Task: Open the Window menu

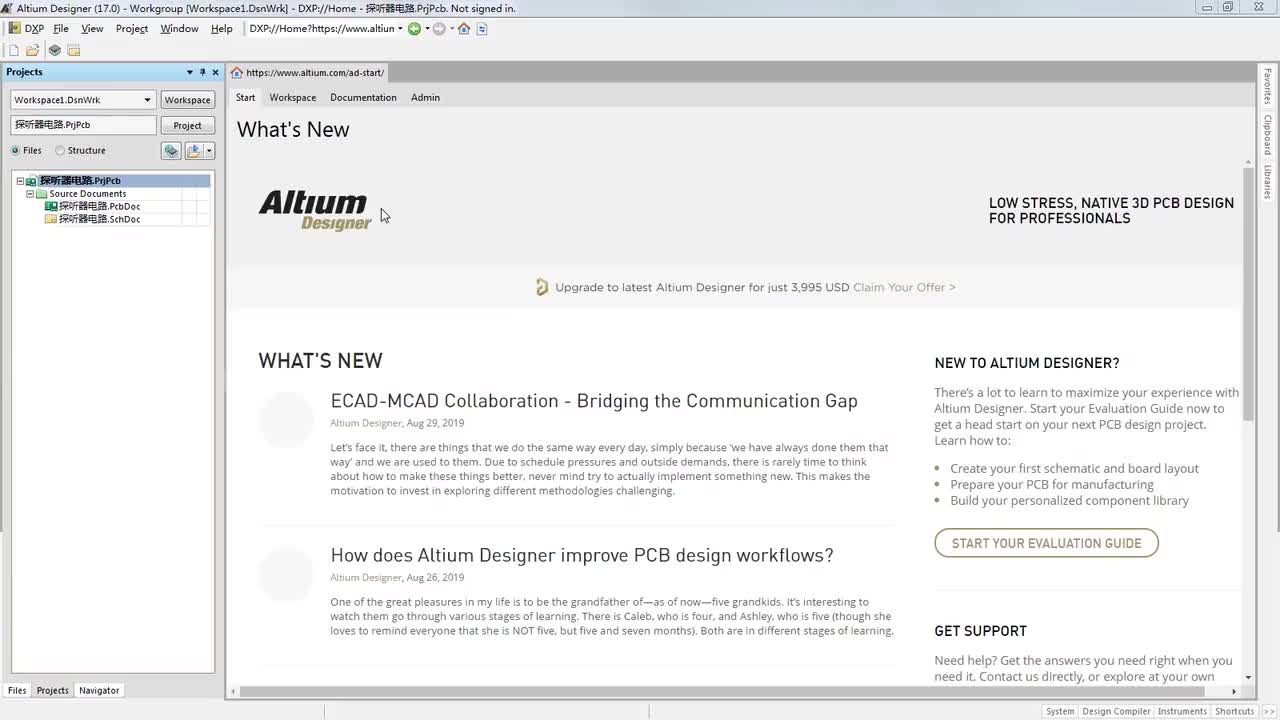Action: tap(179, 28)
